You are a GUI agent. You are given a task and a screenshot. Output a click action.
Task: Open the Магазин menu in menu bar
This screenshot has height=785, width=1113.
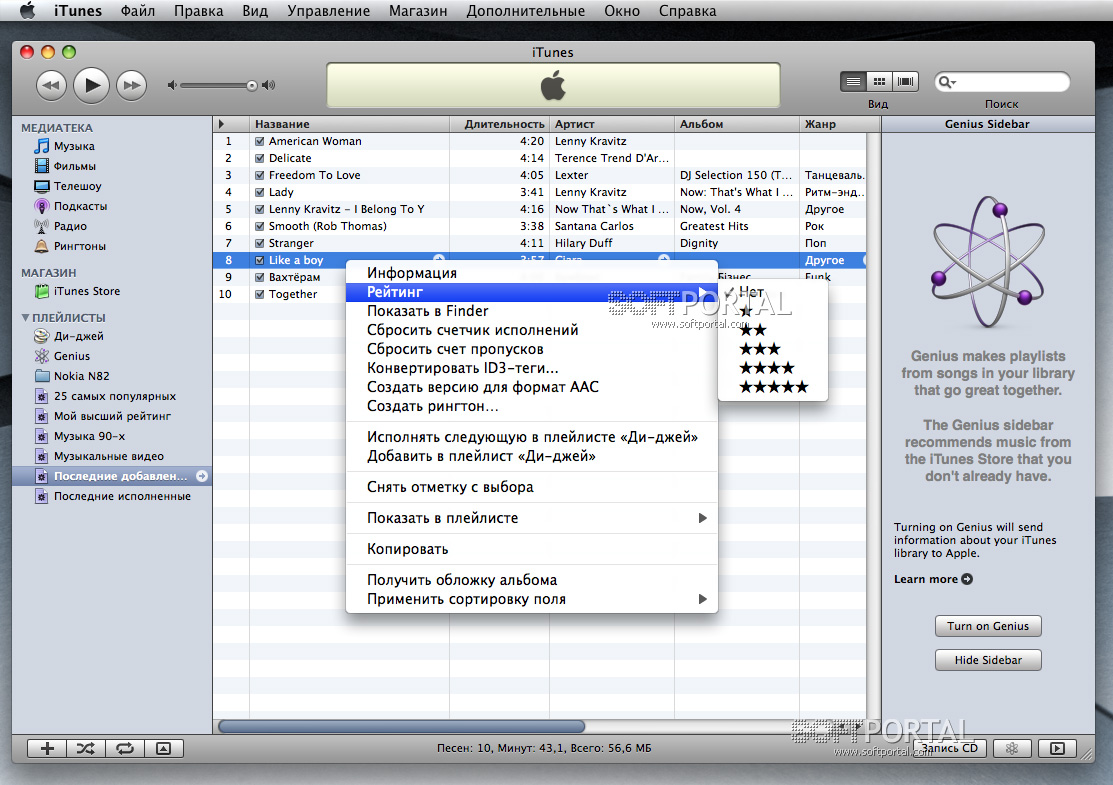pyautogui.click(x=418, y=11)
